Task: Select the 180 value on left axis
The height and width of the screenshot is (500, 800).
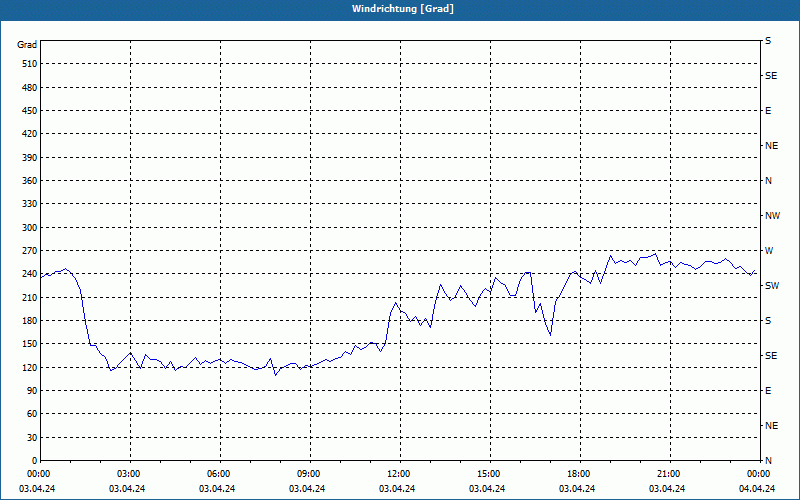Action: (x=30, y=321)
